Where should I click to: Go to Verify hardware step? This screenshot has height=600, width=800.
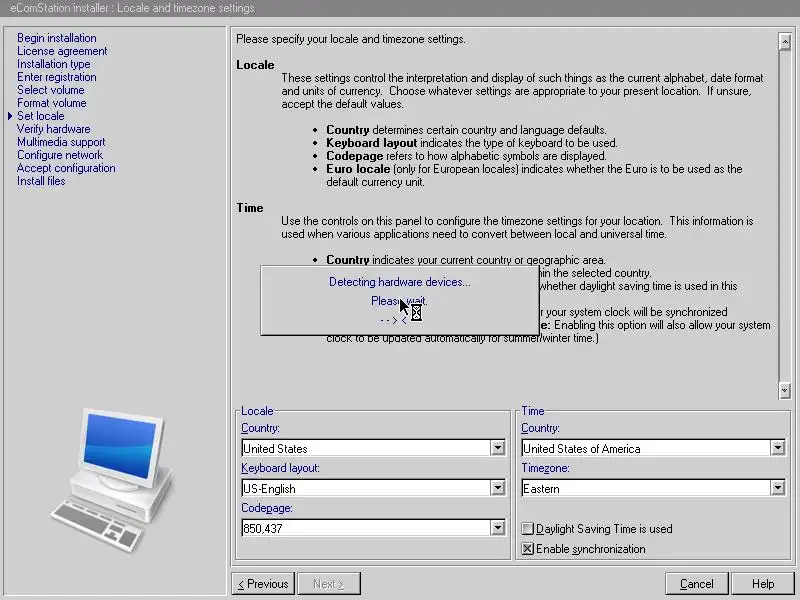click(54, 129)
